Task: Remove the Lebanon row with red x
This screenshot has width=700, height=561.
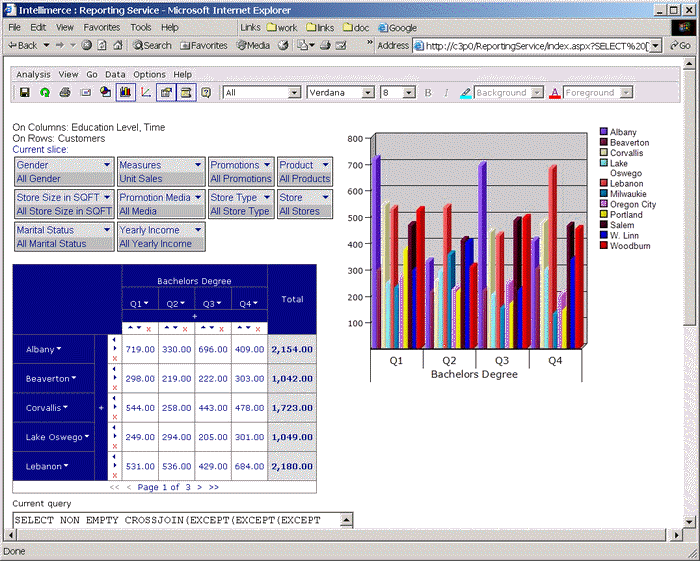Action: (115, 475)
